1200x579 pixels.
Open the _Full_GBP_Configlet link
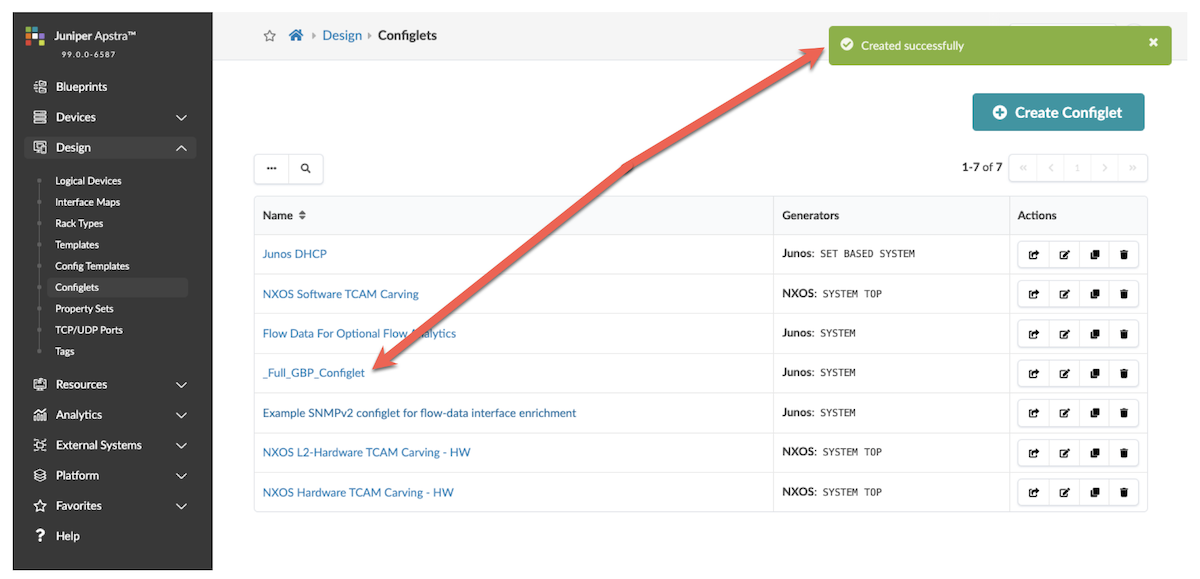tap(313, 373)
